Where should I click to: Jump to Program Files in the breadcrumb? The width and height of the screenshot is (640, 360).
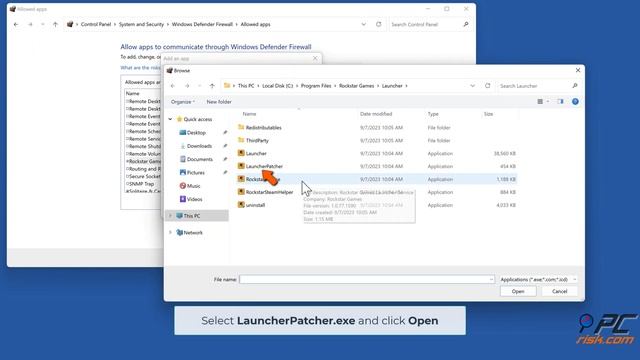click(x=316, y=86)
